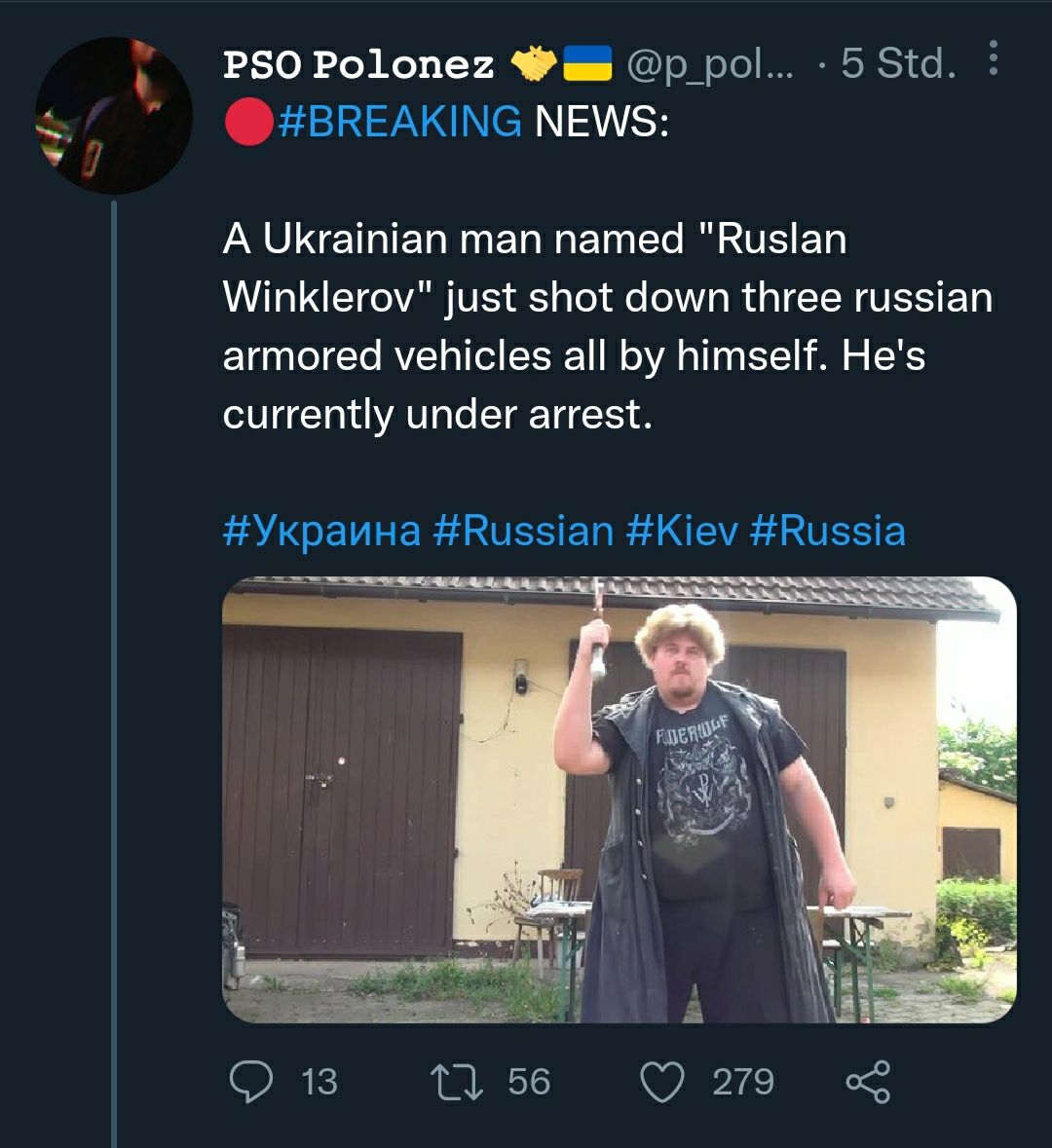Open the #BREAKING hashtag

pos(400,122)
